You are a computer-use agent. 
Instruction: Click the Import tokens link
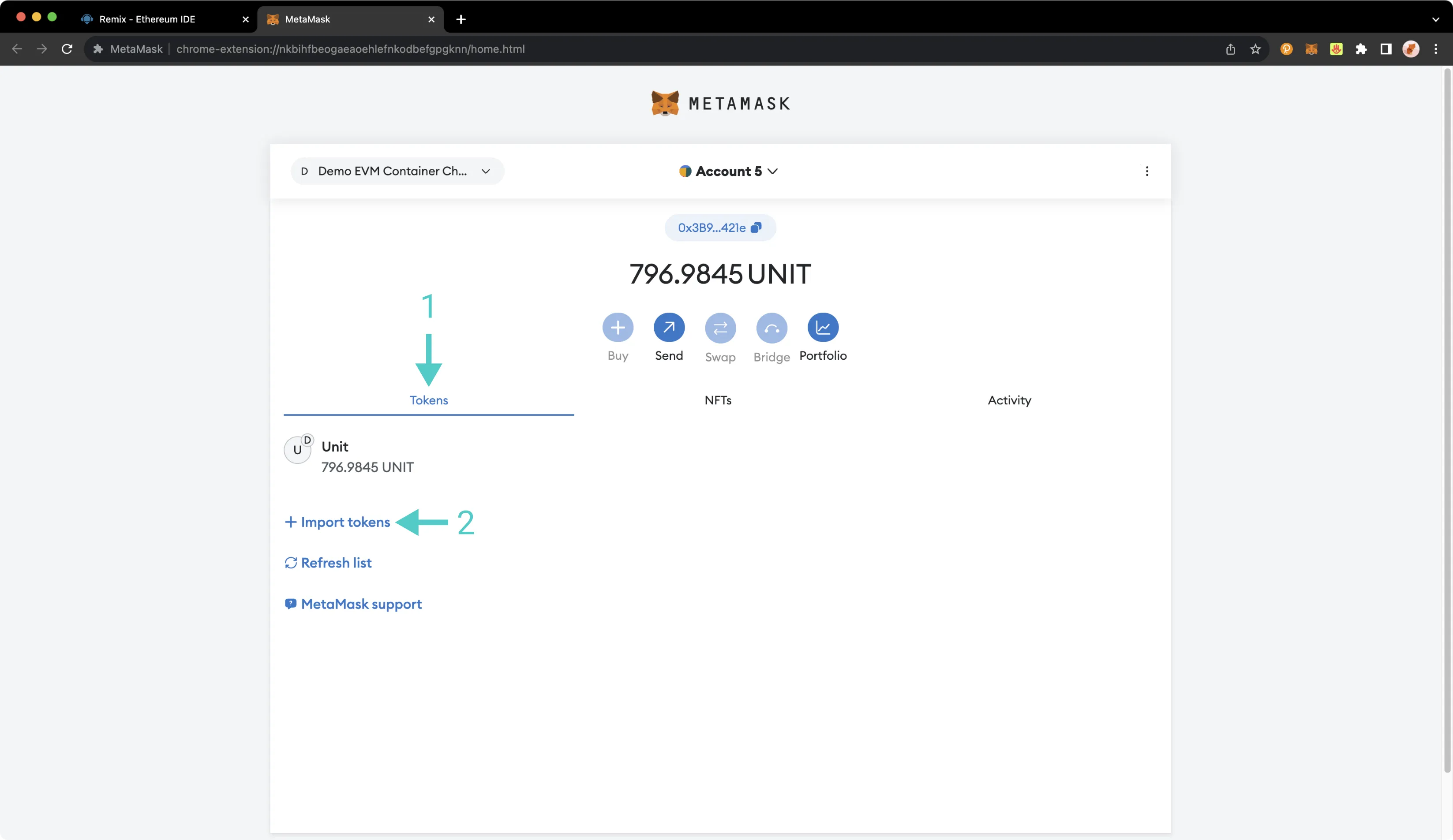(x=338, y=522)
